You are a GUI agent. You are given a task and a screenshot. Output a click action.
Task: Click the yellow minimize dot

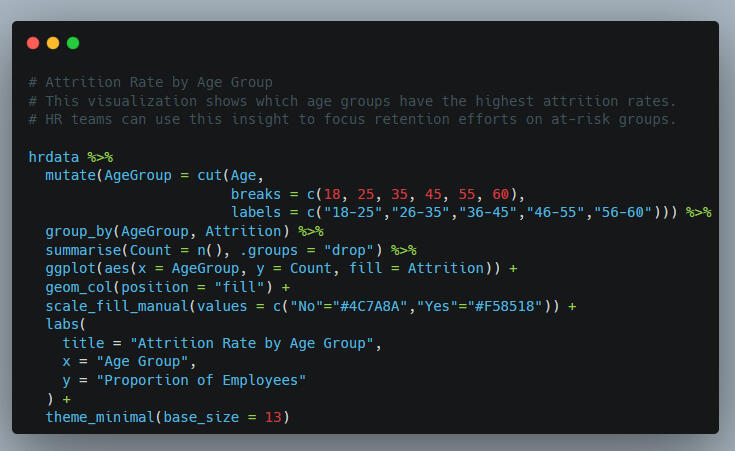53,43
